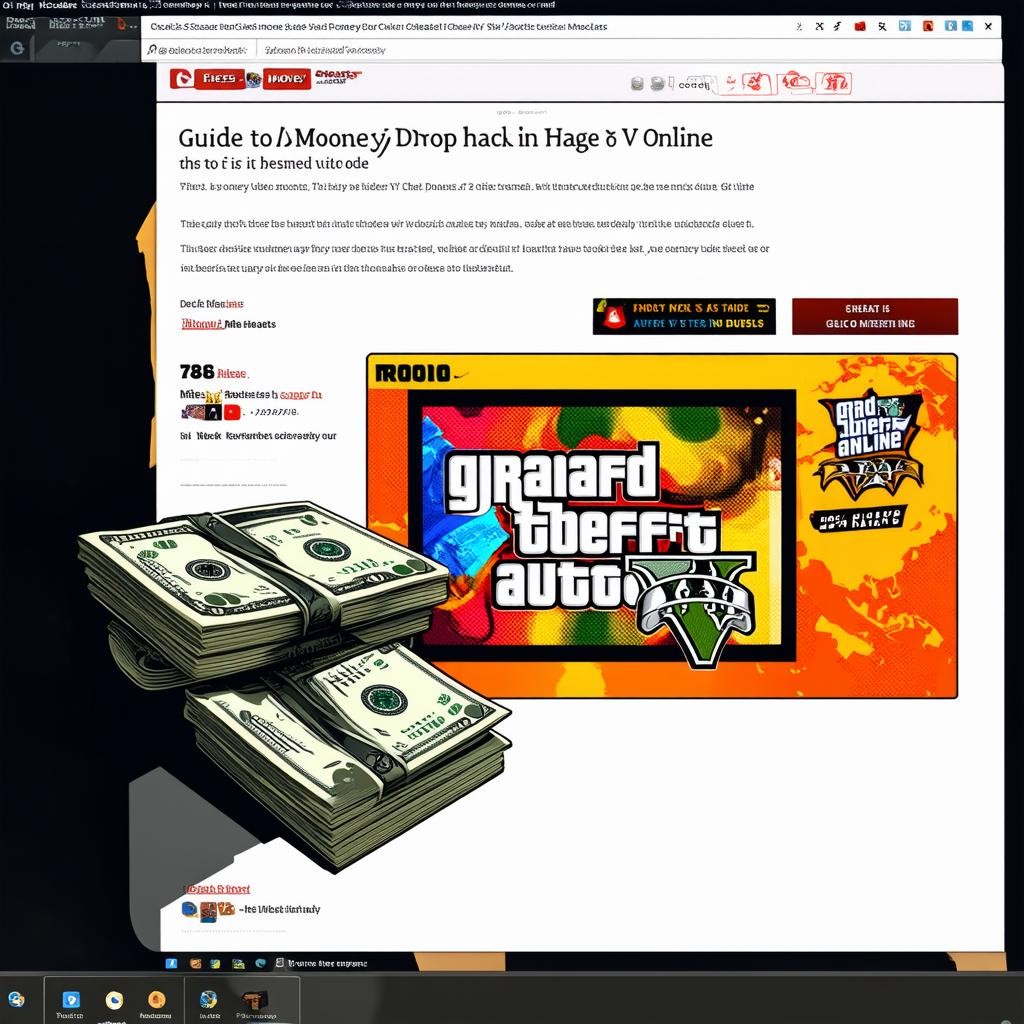
Task: Click the red YouTube icon under 786 count
Action: [x=232, y=412]
